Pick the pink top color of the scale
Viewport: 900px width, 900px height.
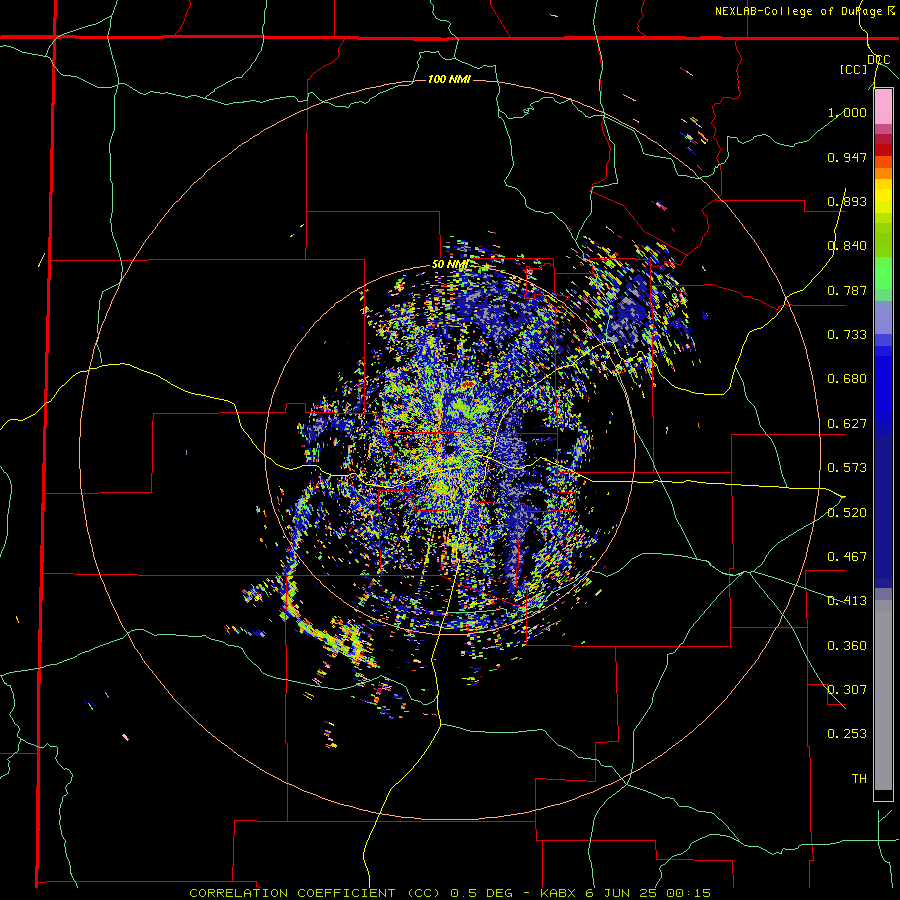[x=883, y=106]
